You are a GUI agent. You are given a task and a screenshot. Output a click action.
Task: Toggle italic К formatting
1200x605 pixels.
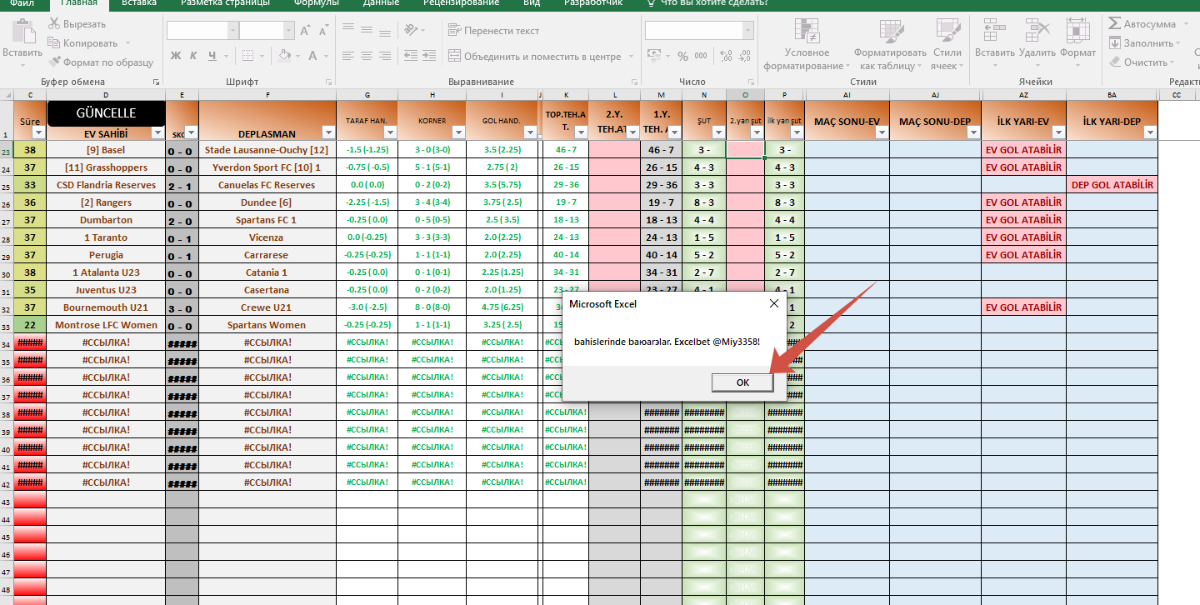tap(194, 57)
